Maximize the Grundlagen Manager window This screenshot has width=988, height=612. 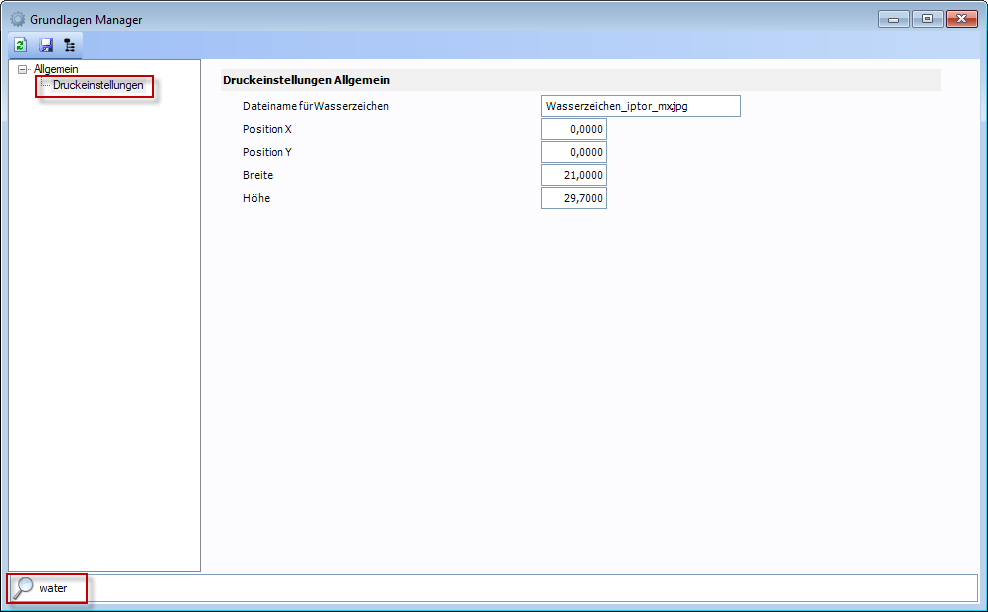(927, 19)
